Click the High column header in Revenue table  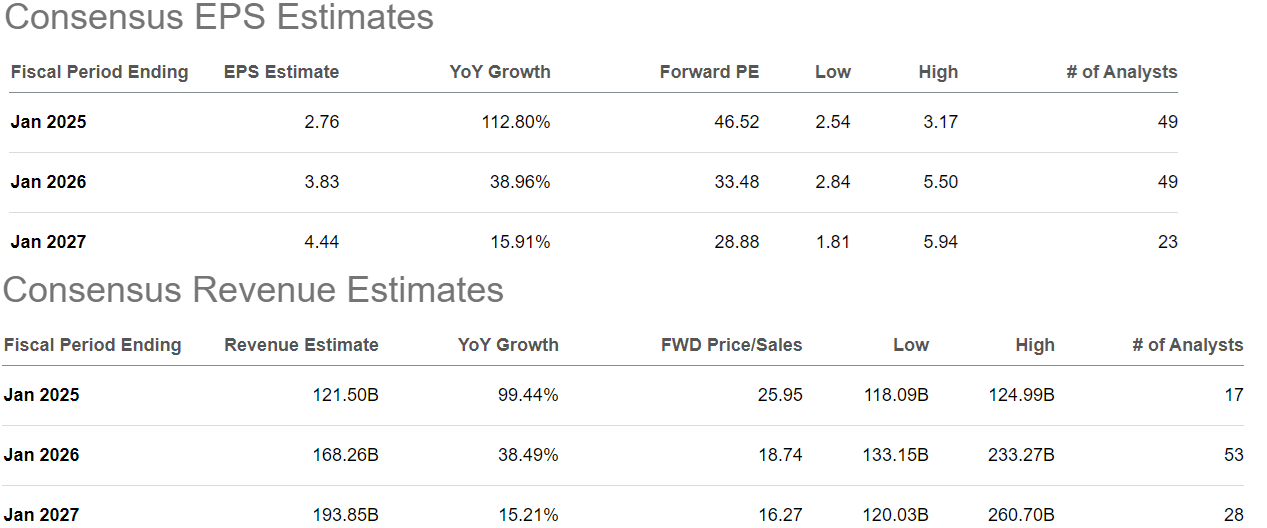point(1034,345)
